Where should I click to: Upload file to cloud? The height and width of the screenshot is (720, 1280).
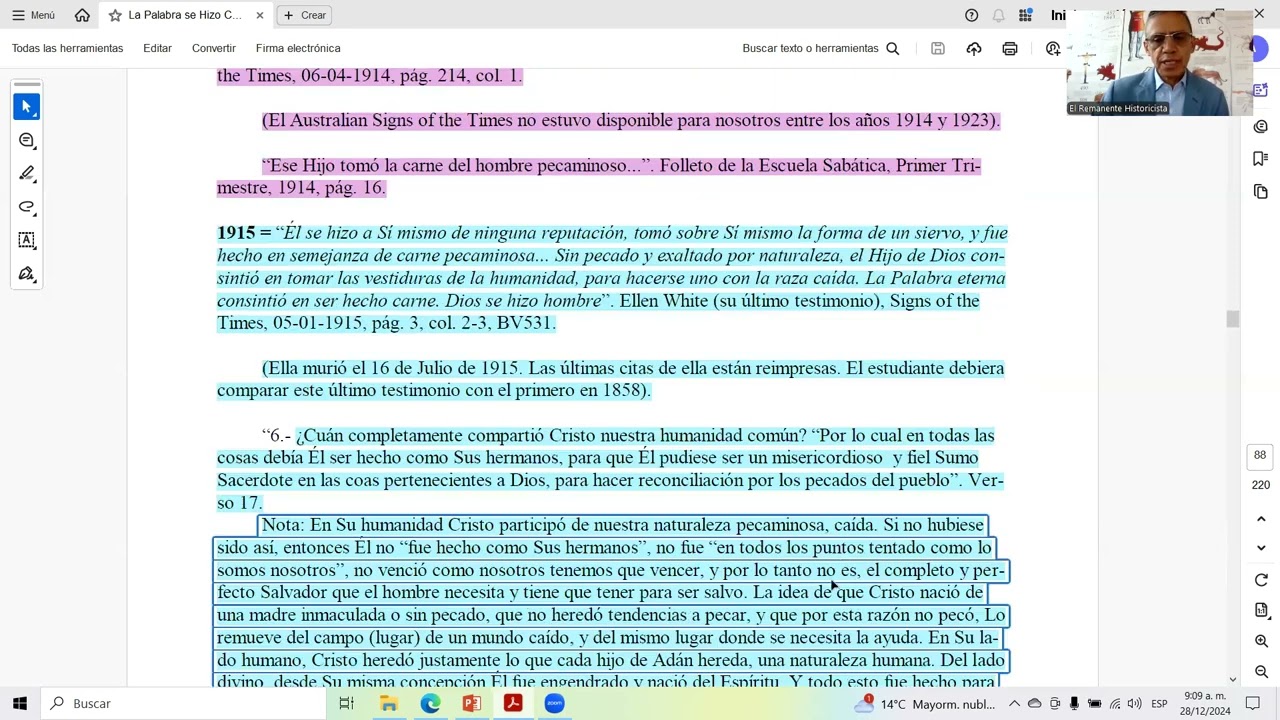[974, 48]
